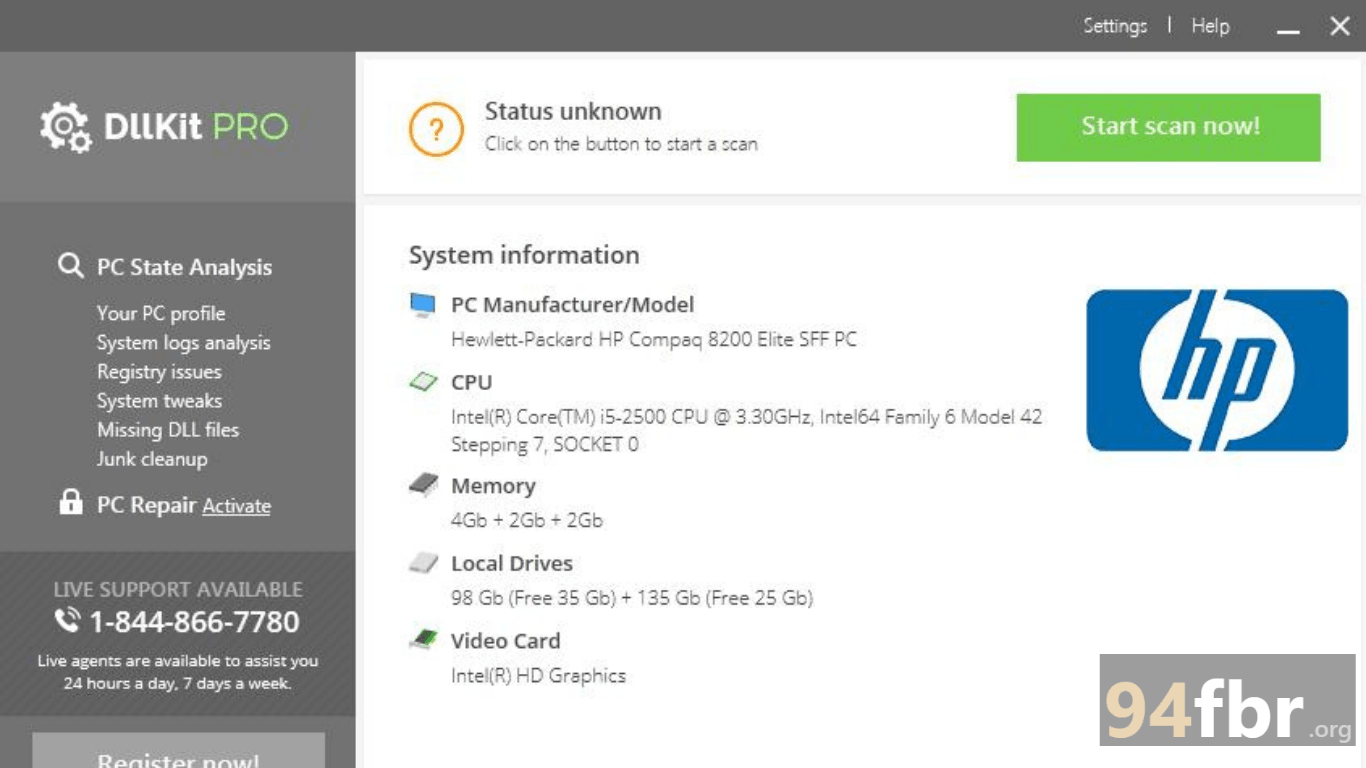Click the Intel Core i5-2500 CPU description
This screenshot has width=1366, height=768.
pyautogui.click(x=746, y=430)
